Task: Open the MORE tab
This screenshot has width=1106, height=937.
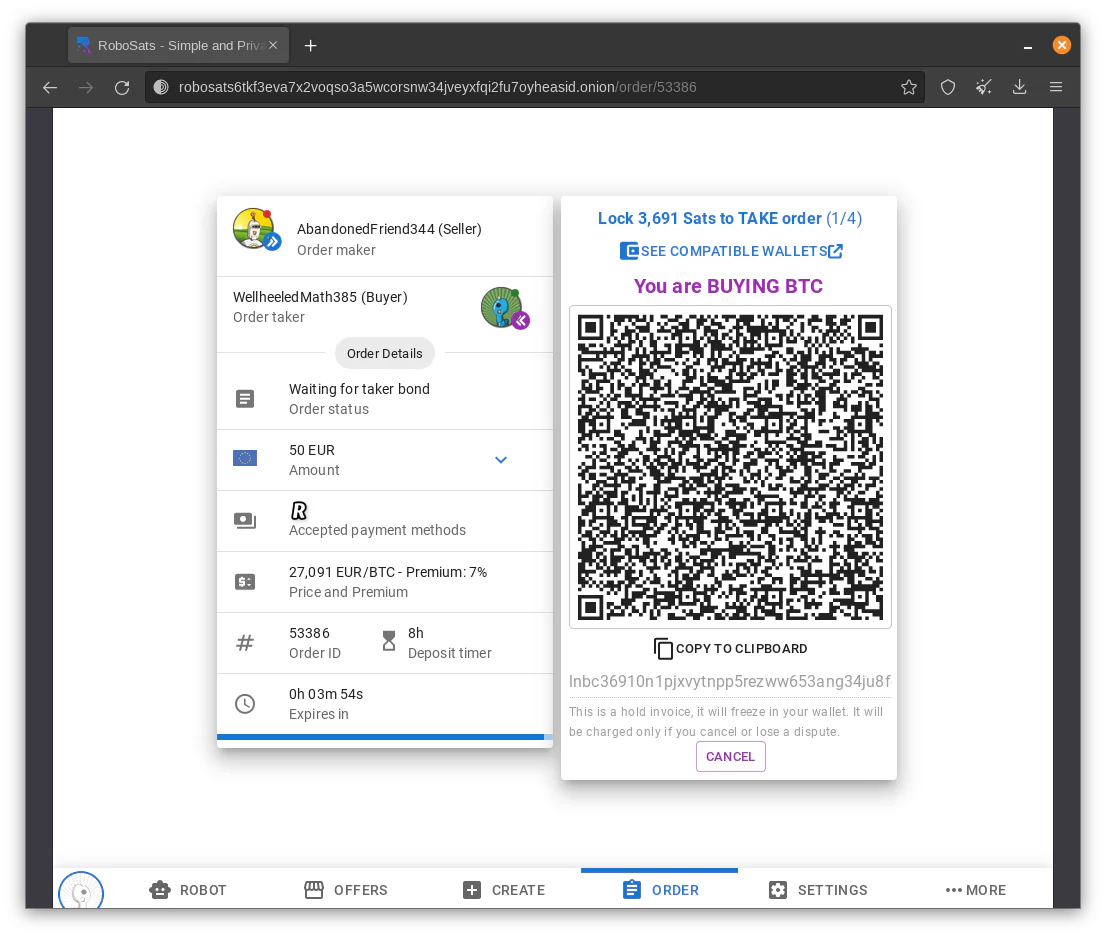Action: (x=976, y=890)
